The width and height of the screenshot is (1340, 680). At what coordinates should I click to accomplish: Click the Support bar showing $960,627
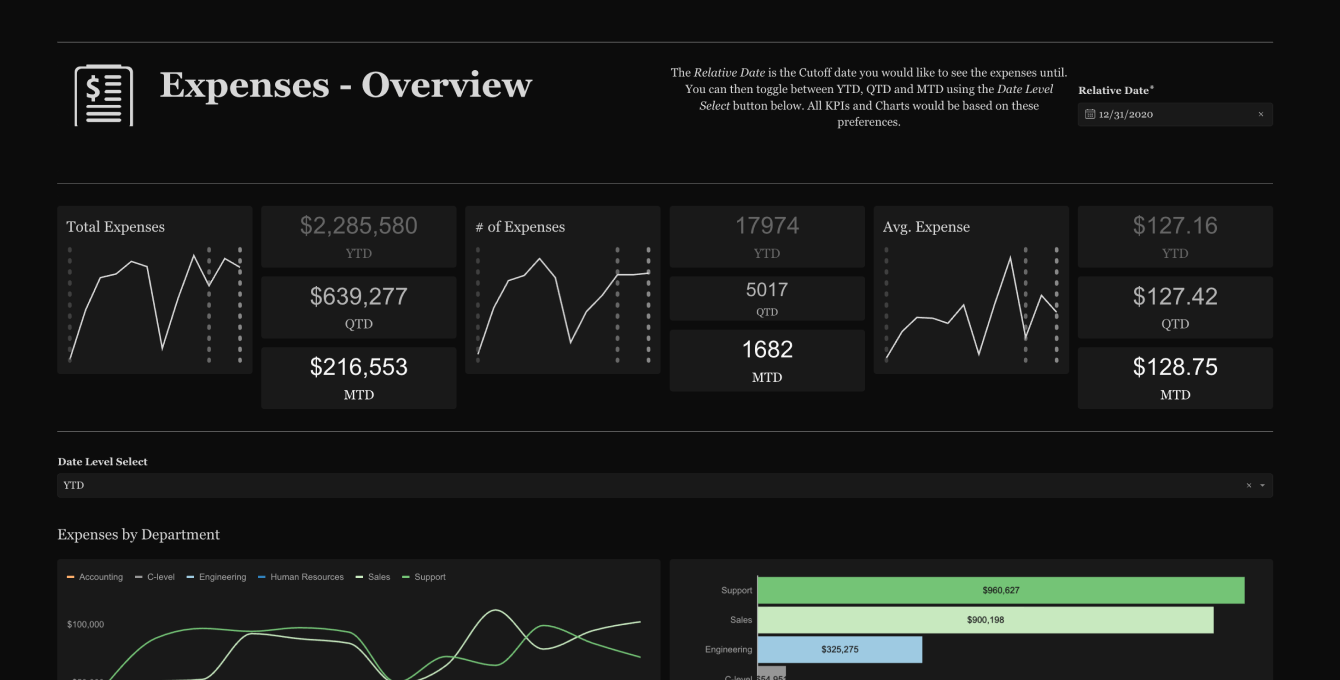1001,590
